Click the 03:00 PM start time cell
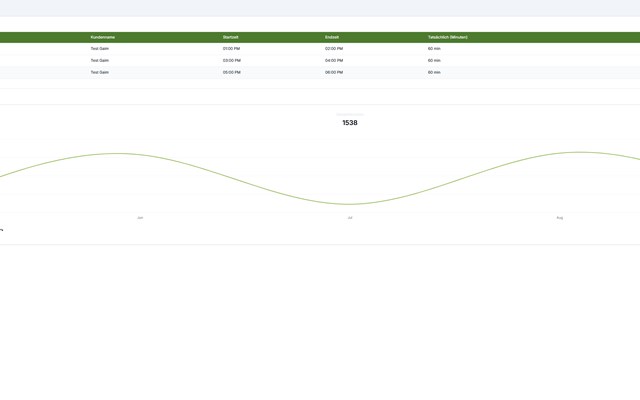Viewport: 640px width, 400px height. click(231, 60)
